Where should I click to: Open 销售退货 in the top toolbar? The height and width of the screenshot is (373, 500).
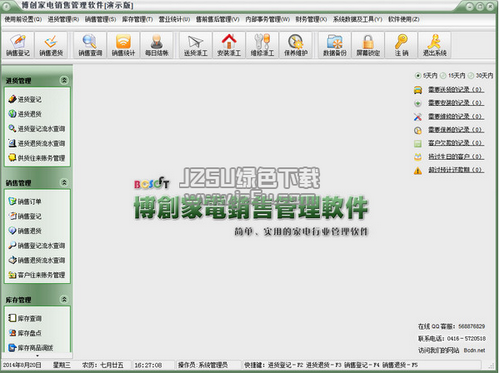(51, 45)
